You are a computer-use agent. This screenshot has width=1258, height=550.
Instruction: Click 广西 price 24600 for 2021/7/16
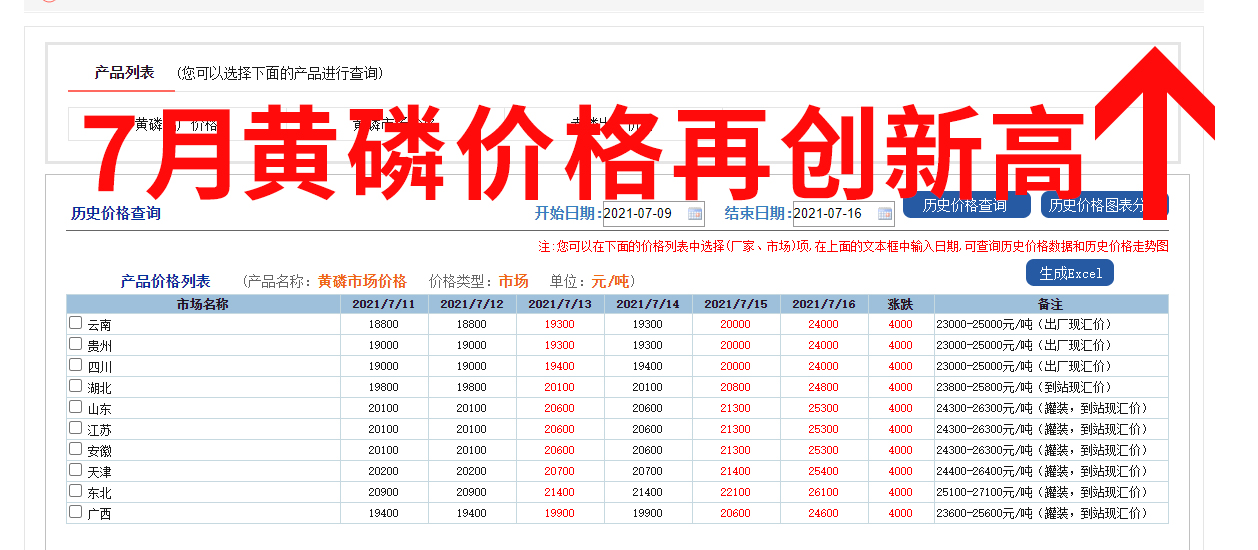point(824,513)
